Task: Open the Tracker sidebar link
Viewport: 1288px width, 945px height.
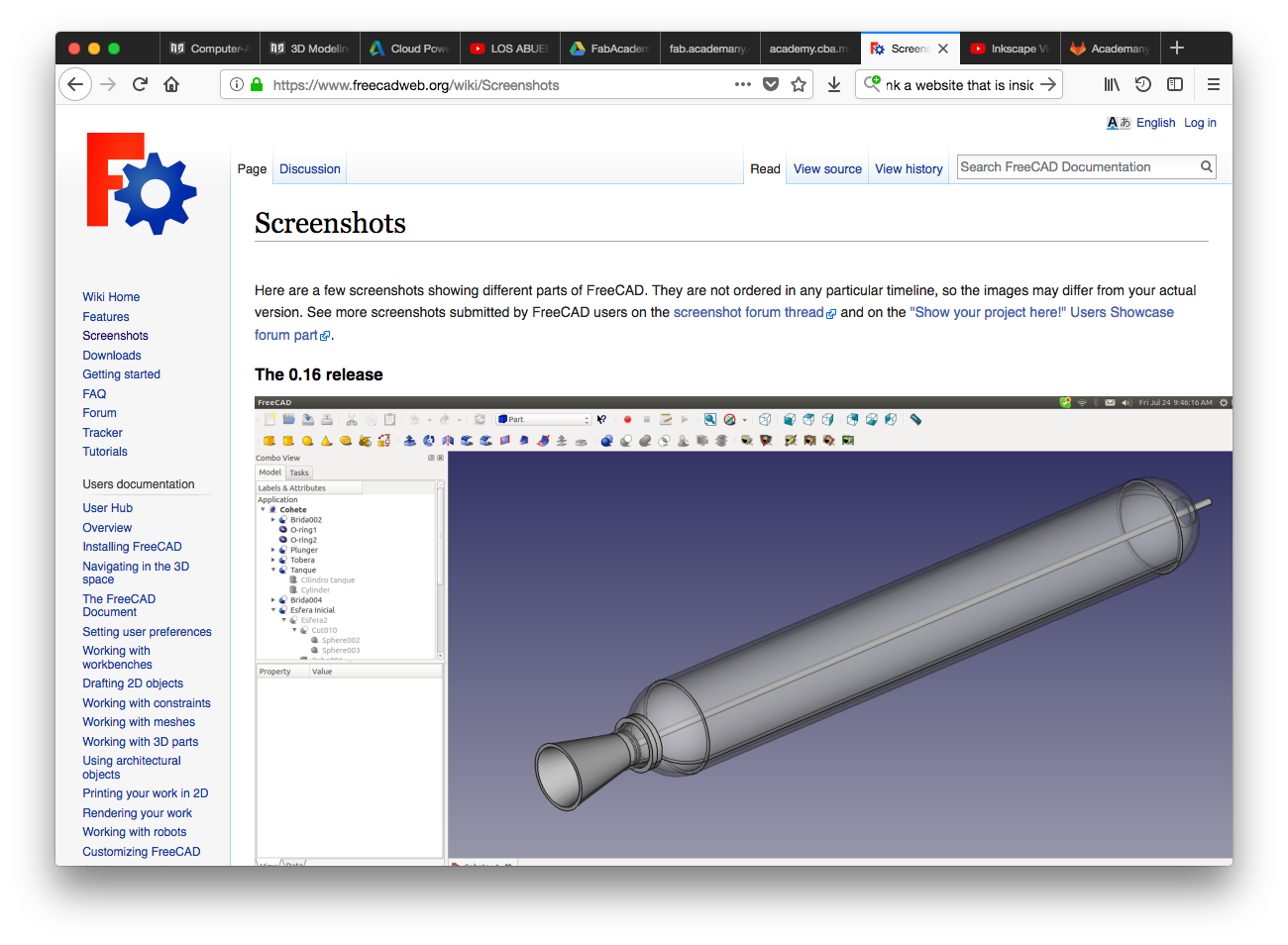Action: click(x=102, y=433)
